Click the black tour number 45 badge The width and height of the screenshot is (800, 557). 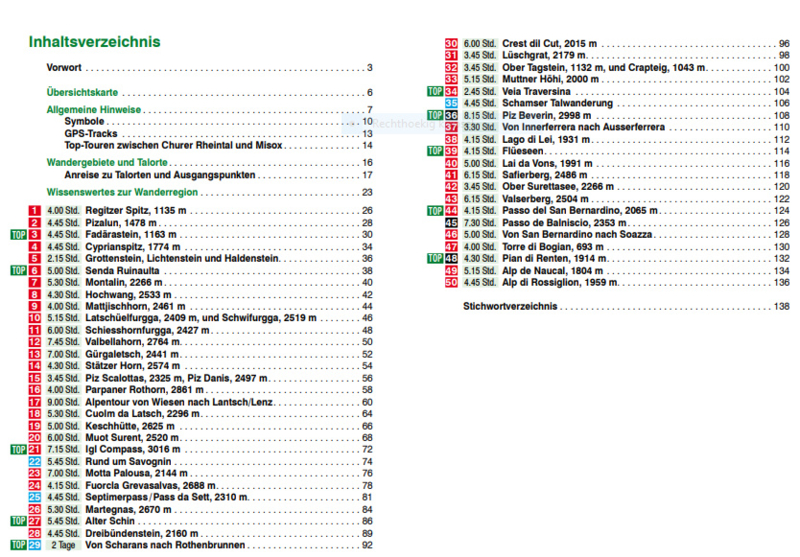coord(451,223)
